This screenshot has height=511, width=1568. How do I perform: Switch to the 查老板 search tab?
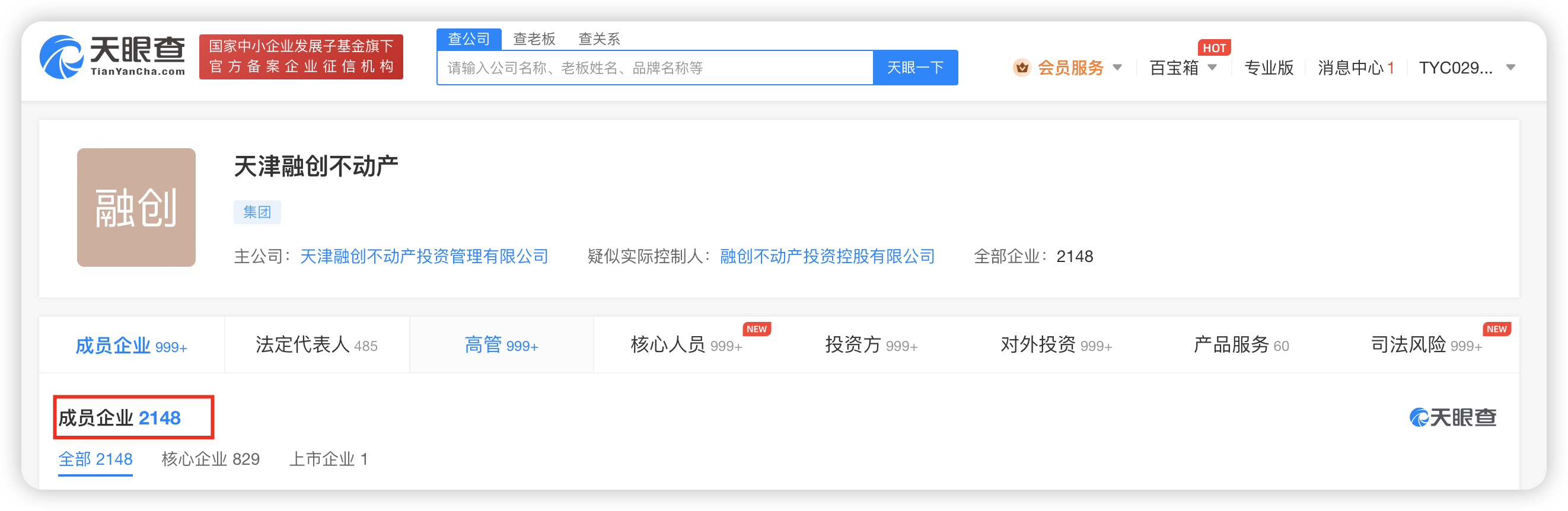pyautogui.click(x=534, y=39)
